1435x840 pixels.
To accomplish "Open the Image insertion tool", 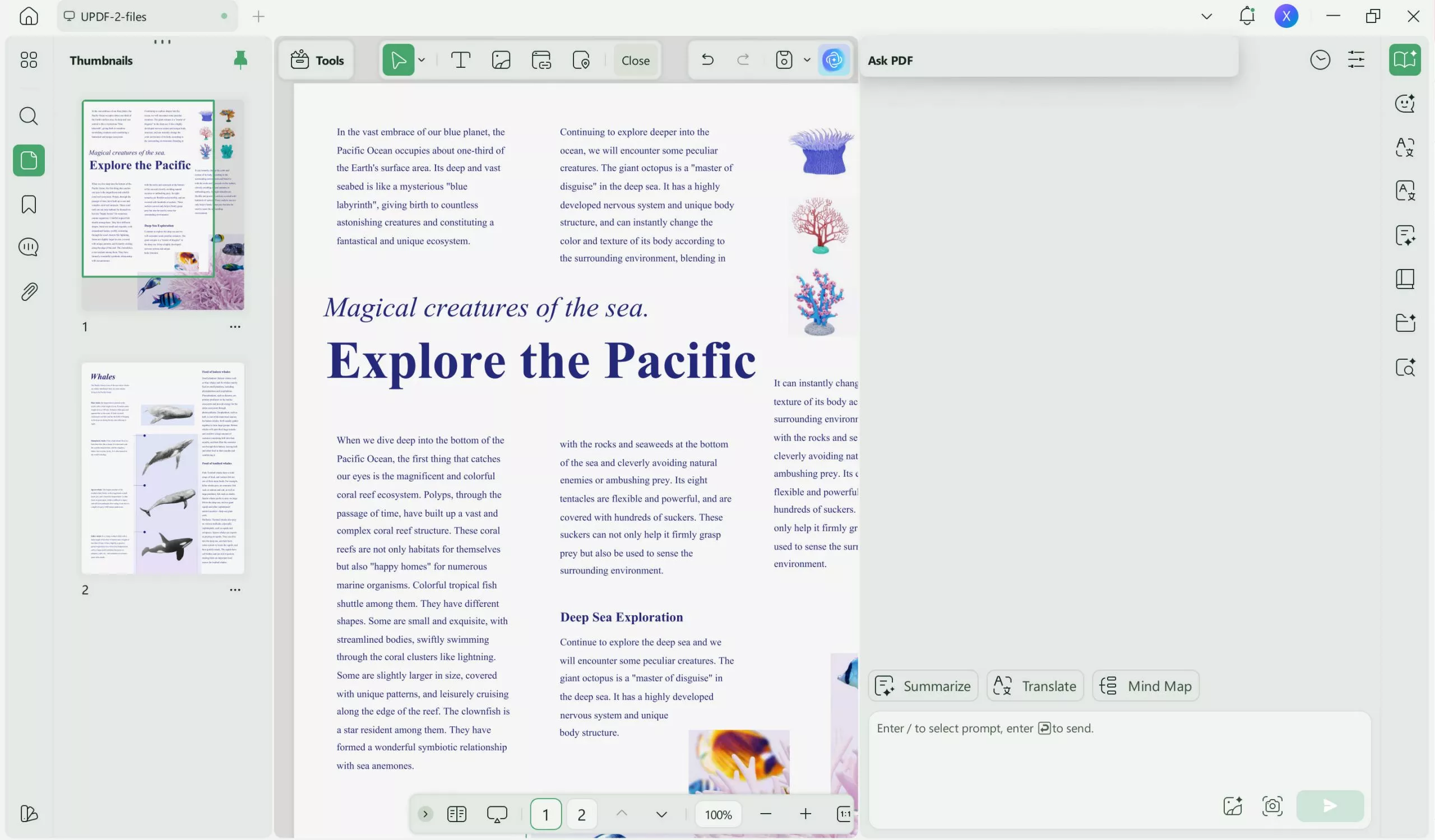I will [x=501, y=60].
